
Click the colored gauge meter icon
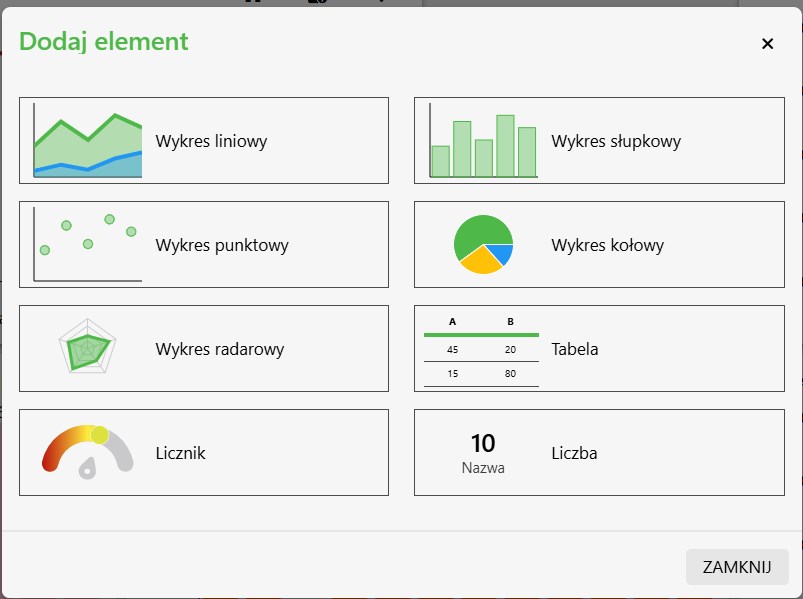[88, 453]
